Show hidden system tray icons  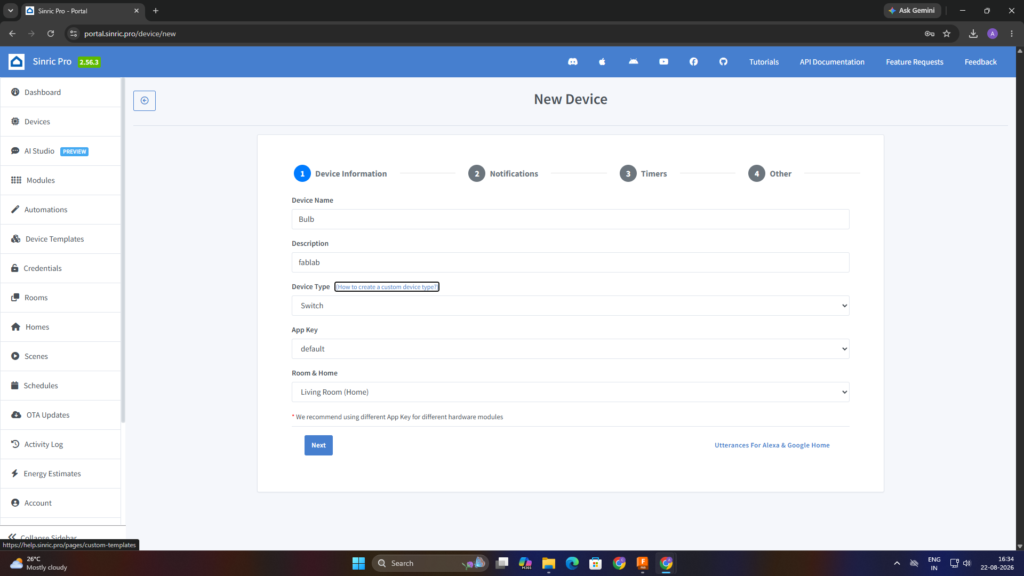[897, 563]
